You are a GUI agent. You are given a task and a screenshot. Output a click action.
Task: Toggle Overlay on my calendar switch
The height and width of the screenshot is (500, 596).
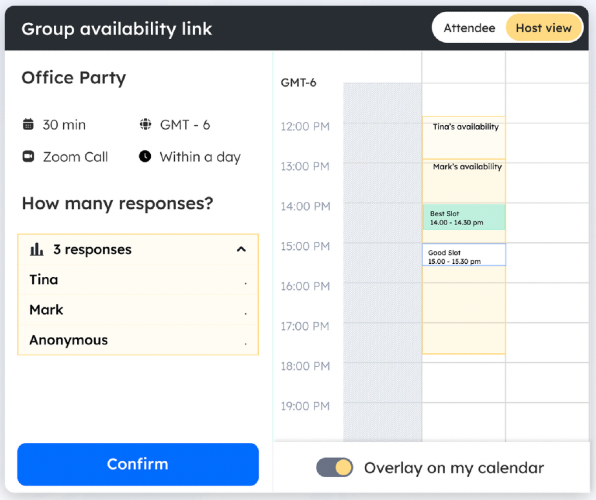[334, 467]
